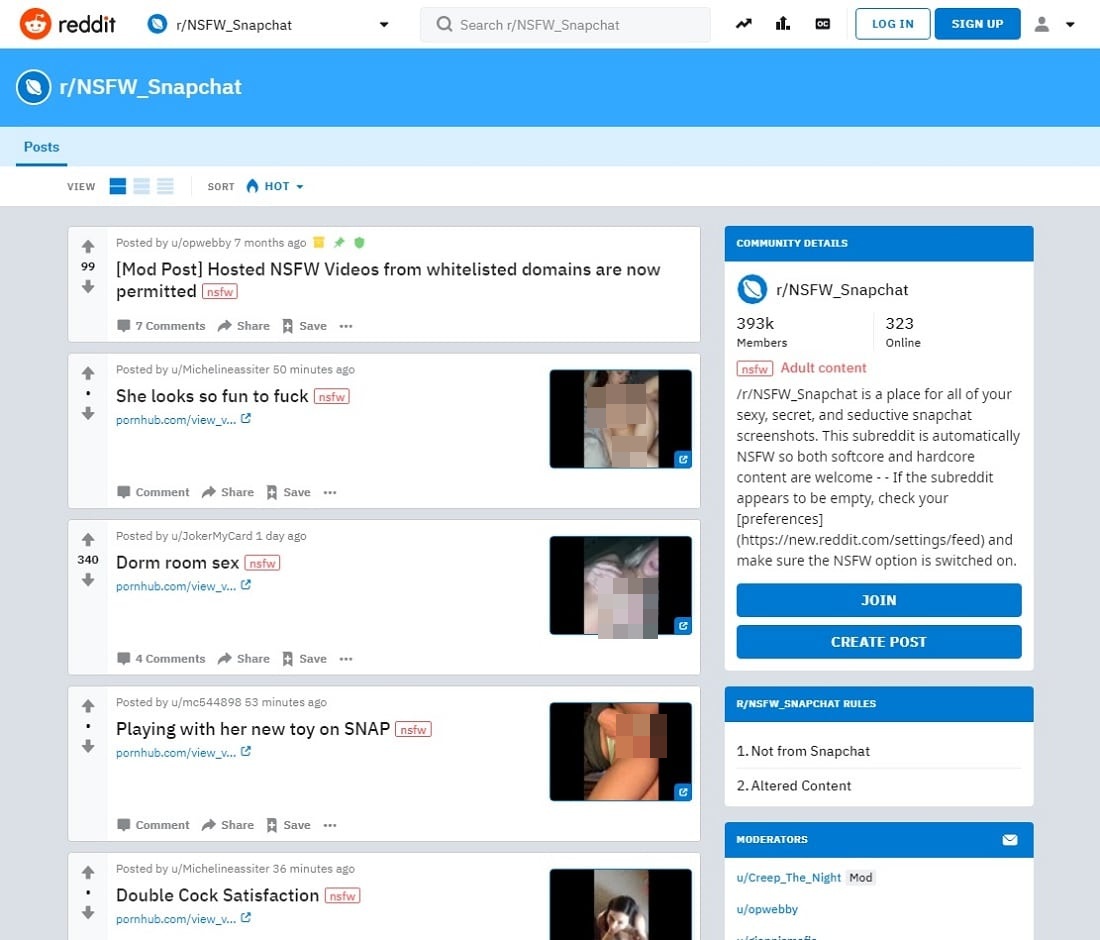Switch to compact view layout
Viewport: 1100px width, 940px height.
166,186
